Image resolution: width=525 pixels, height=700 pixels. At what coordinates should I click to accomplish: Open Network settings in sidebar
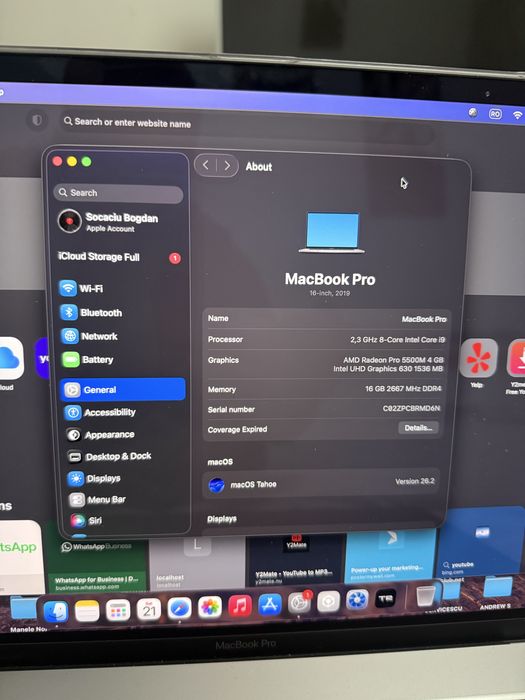(x=121, y=336)
